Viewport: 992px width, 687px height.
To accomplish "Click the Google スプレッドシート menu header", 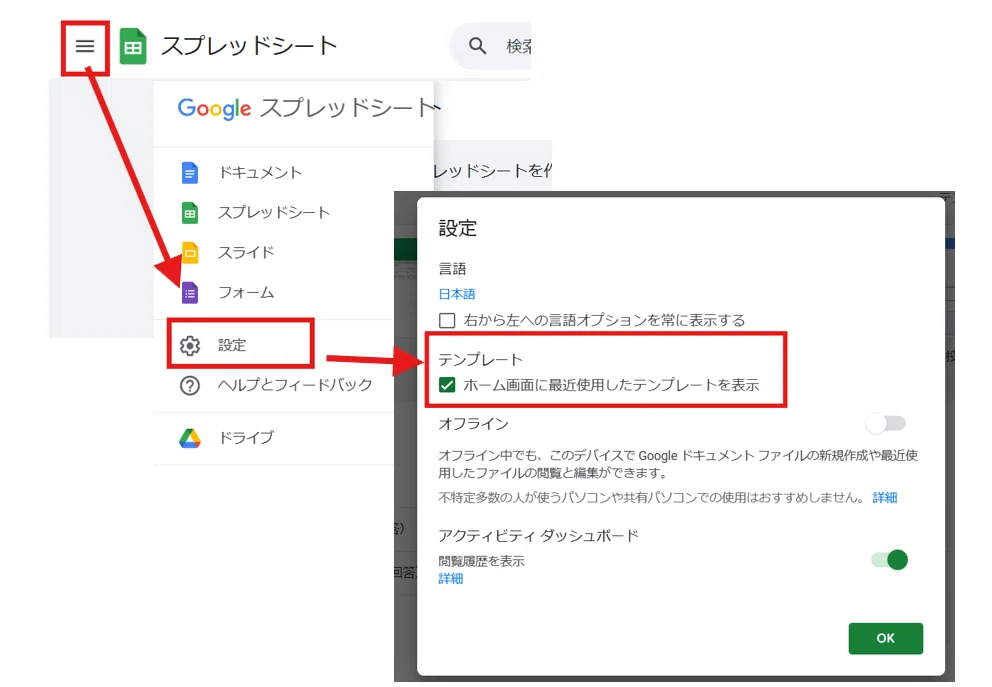I will (x=308, y=108).
